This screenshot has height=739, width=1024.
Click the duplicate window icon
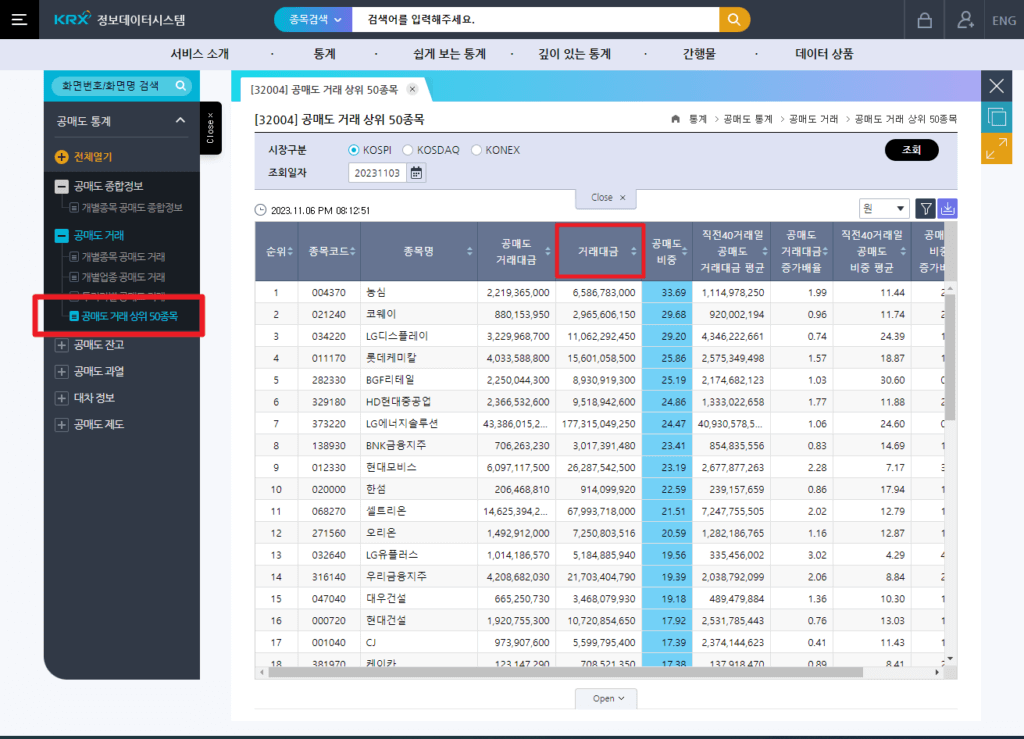click(997, 118)
